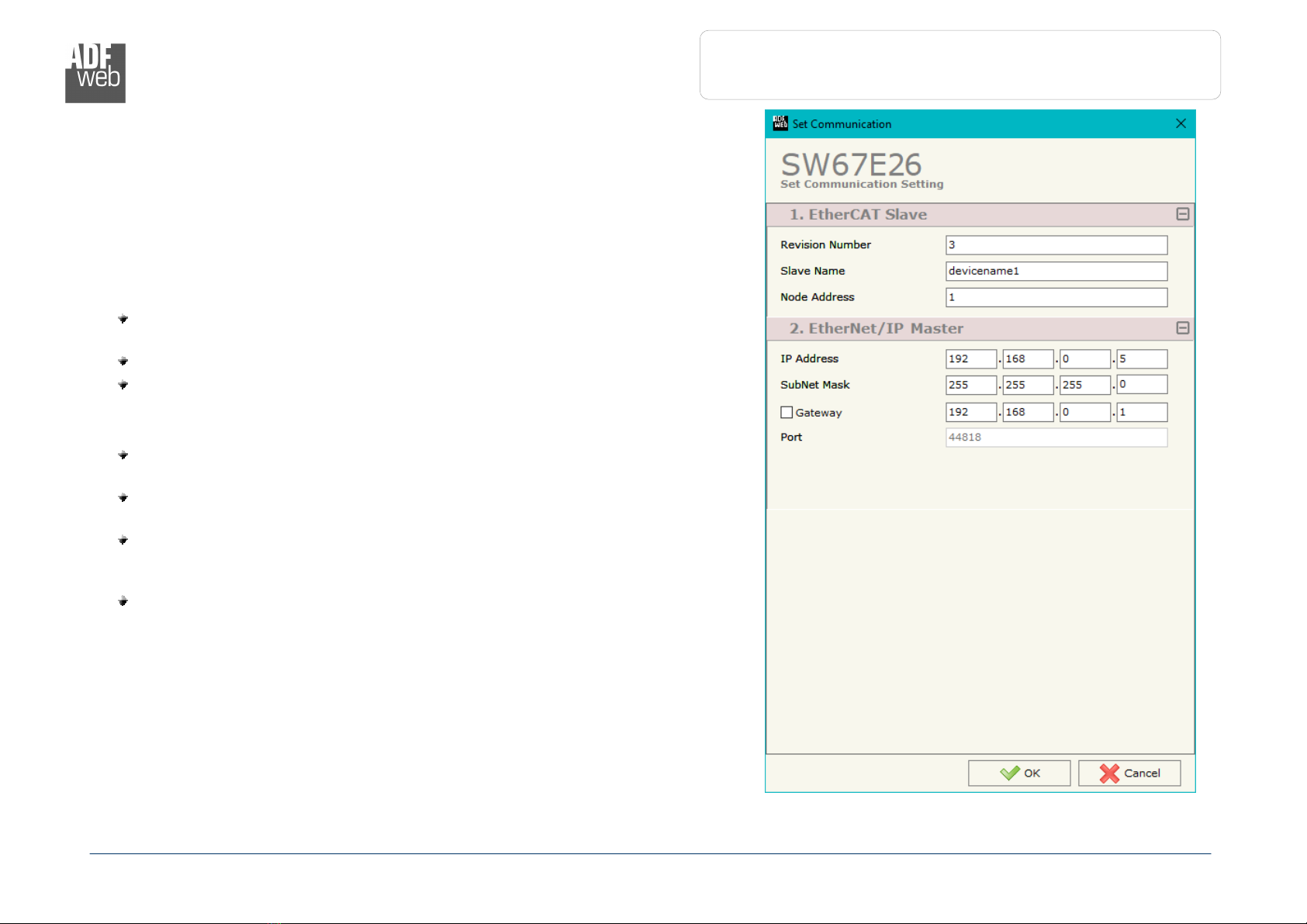This screenshot has width=1307, height=924.
Task: Click the 2. EtherNet/IP Master header text
Action: coord(877,329)
